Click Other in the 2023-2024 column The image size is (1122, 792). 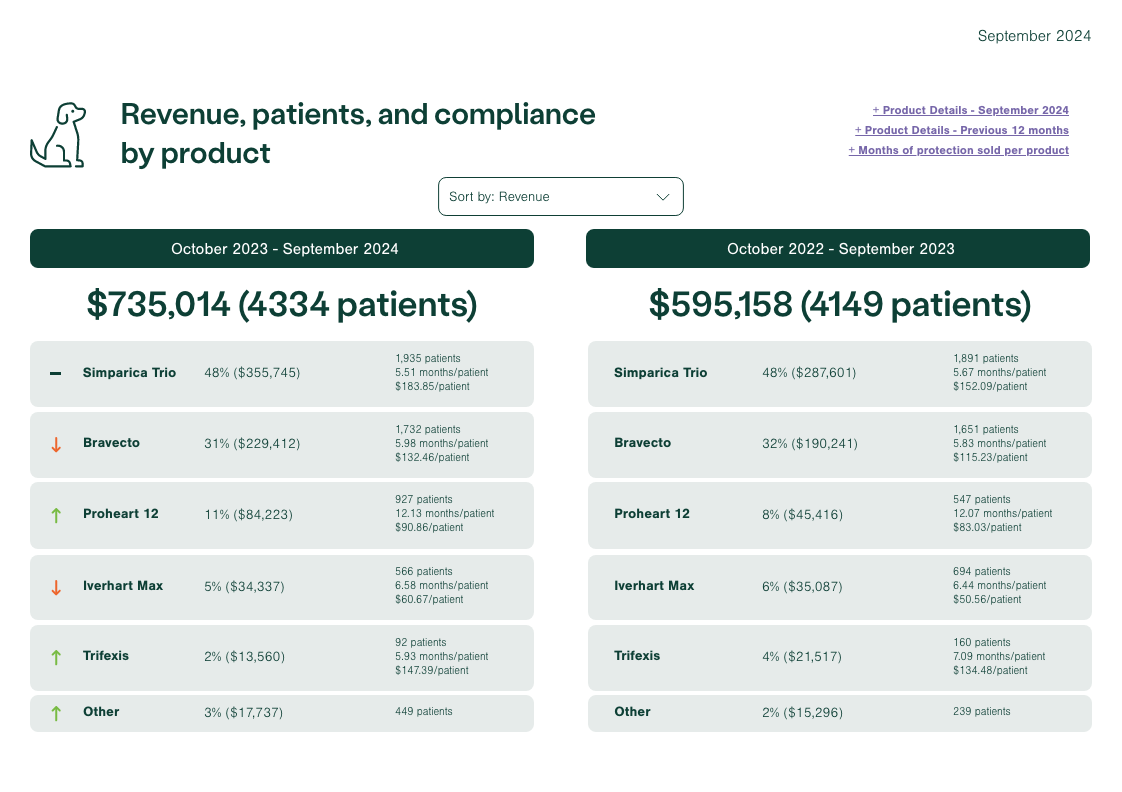point(102,712)
